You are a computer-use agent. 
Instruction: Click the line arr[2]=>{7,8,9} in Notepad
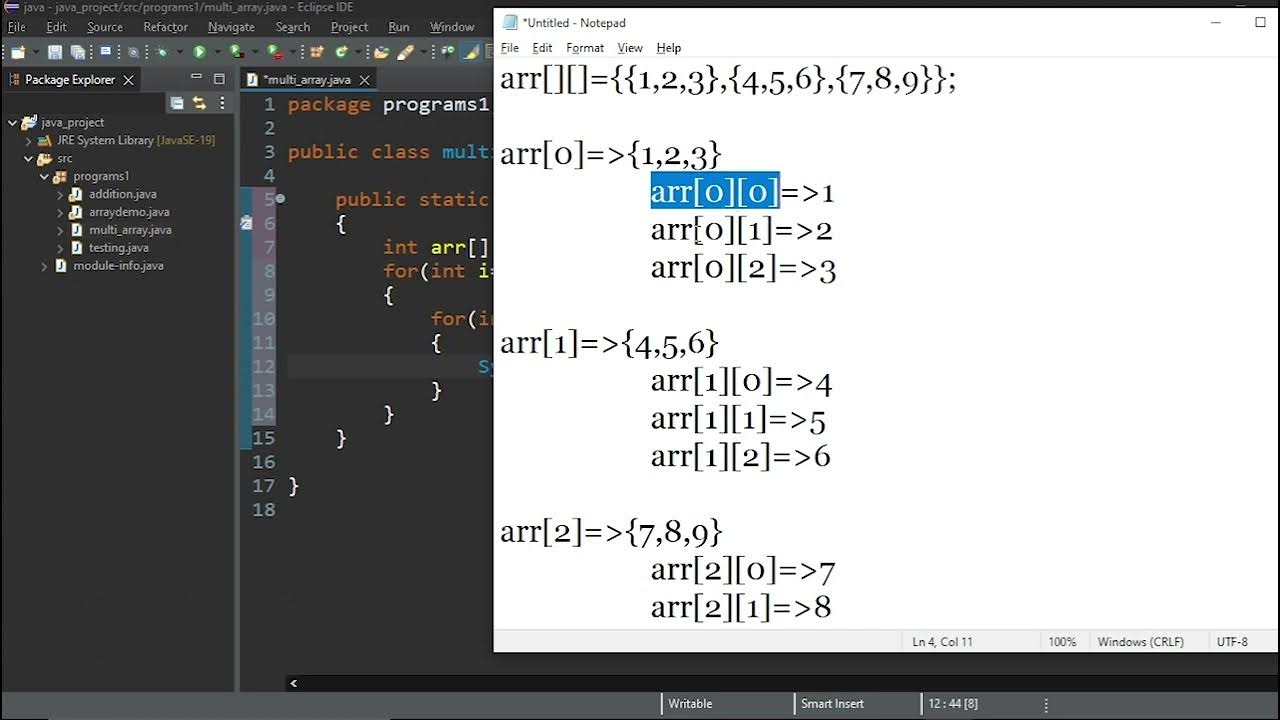(x=611, y=532)
